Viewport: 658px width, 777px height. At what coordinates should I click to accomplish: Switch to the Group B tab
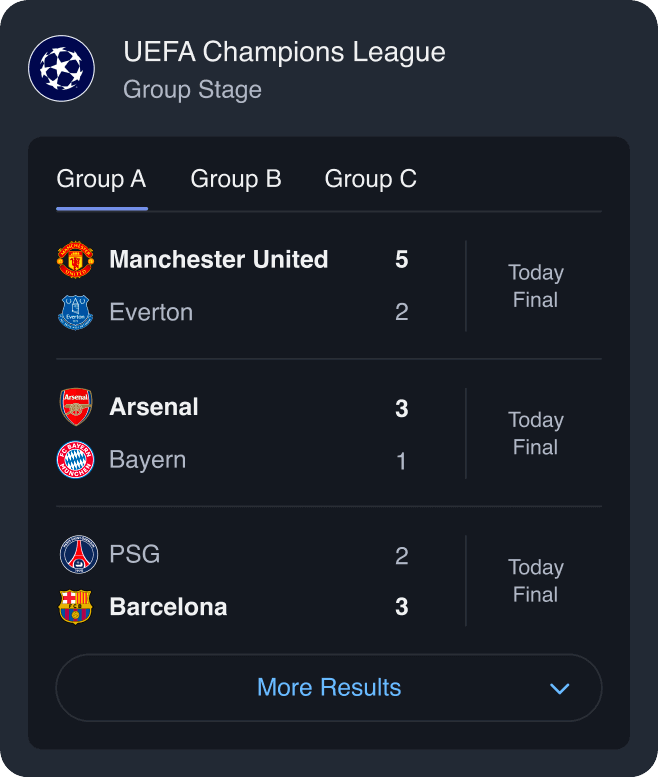click(236, 179)
